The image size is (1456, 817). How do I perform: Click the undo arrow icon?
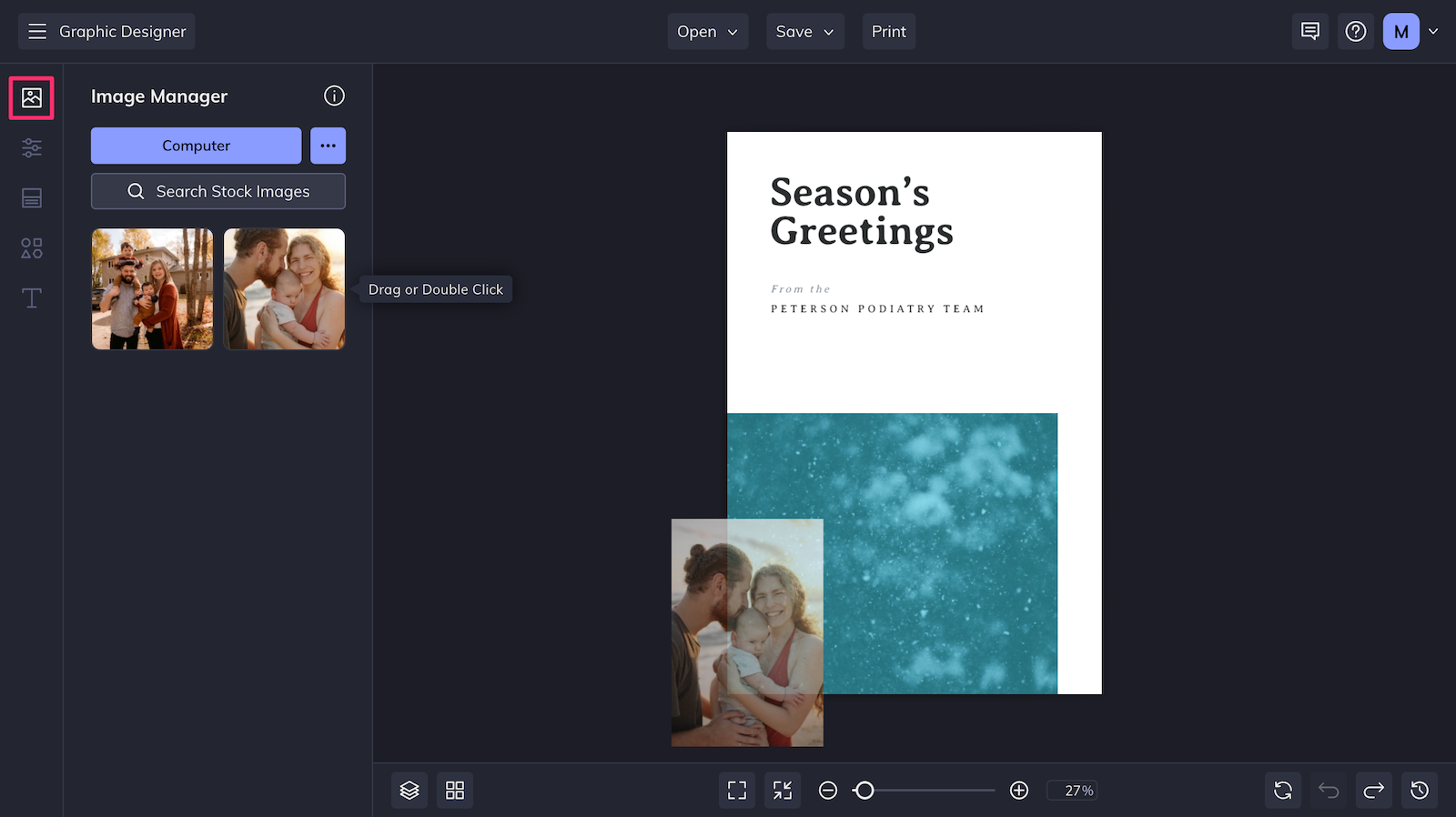(1329, 790)
